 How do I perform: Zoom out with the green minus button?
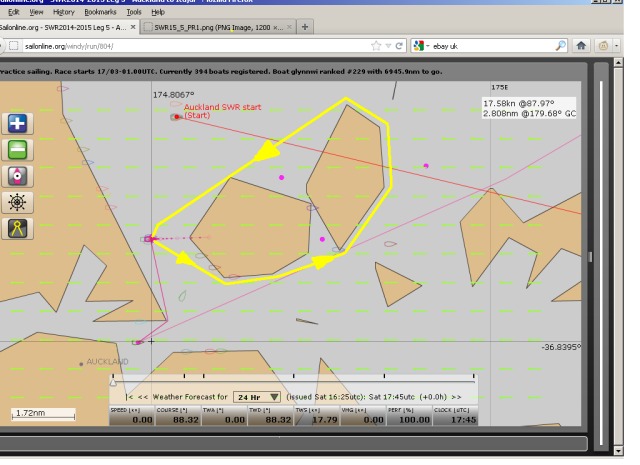click(18, 149)
